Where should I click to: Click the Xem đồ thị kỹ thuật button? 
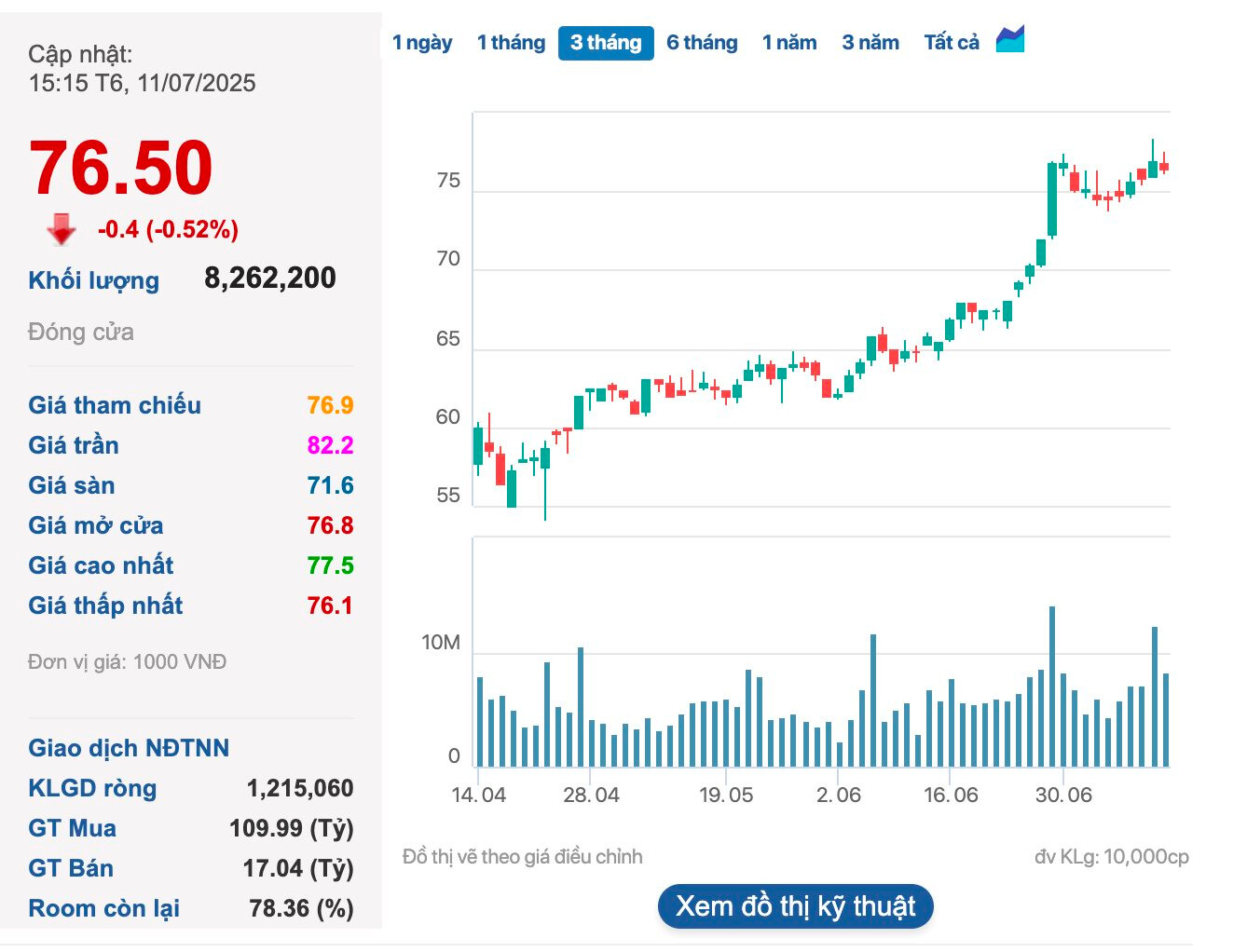coord(796,906)
